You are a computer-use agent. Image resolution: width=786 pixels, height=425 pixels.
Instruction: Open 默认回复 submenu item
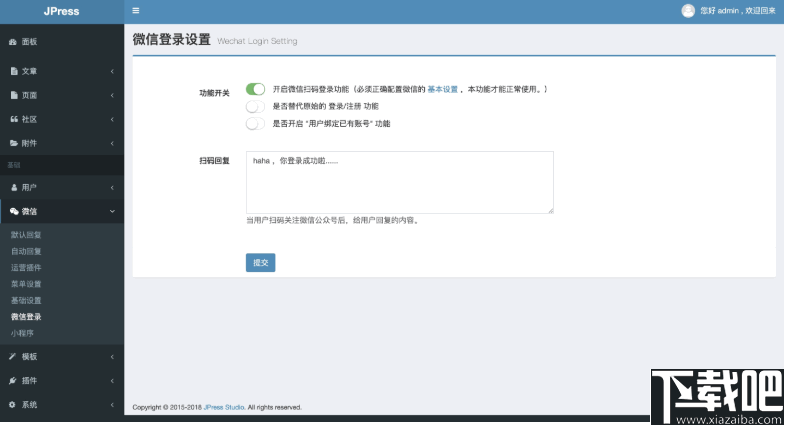click(26, 235)
